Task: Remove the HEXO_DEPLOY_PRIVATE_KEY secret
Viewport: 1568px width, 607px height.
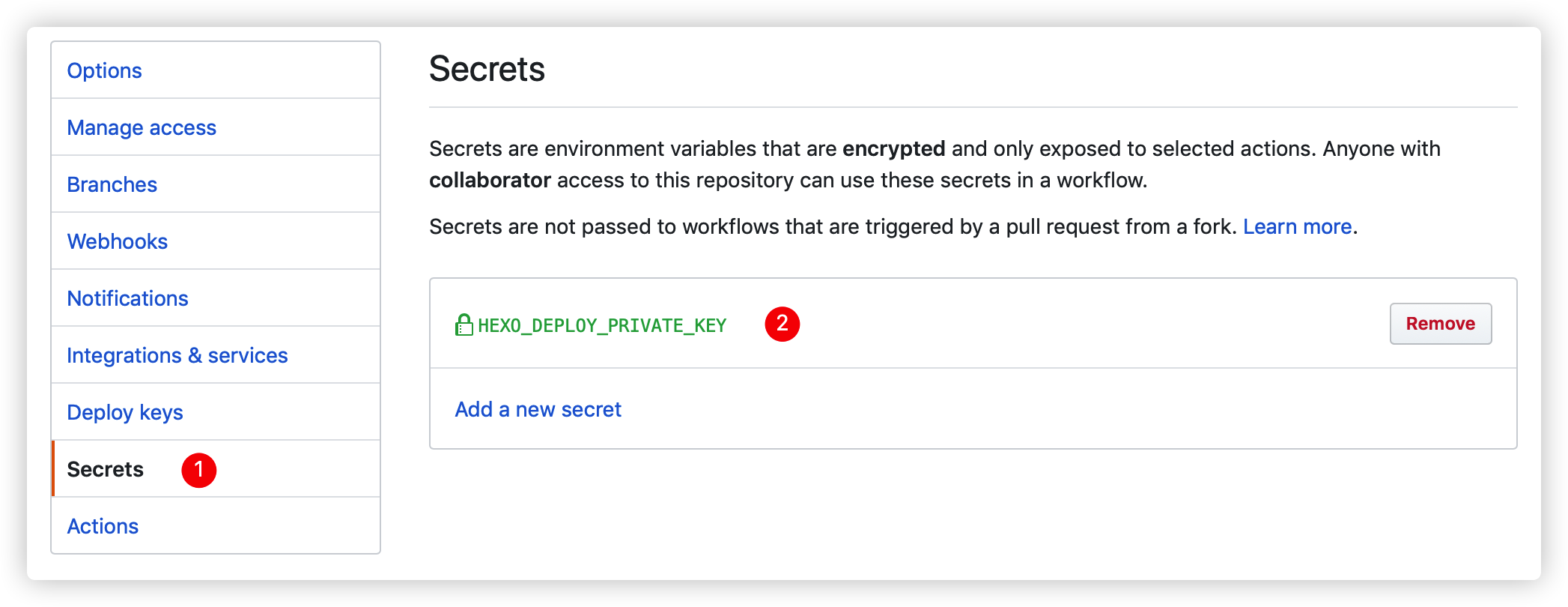Action: click(x=1440, y=324)
